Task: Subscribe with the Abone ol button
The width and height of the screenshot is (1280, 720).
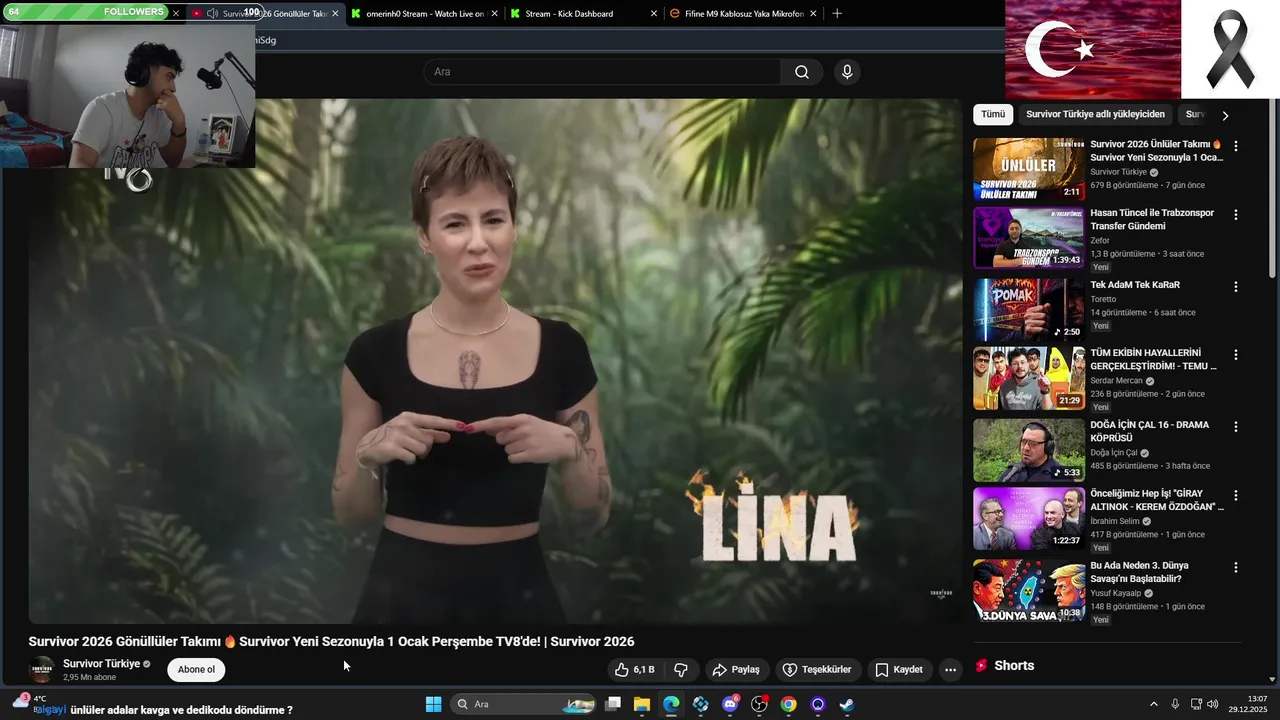Action: [x=196, y=670]
